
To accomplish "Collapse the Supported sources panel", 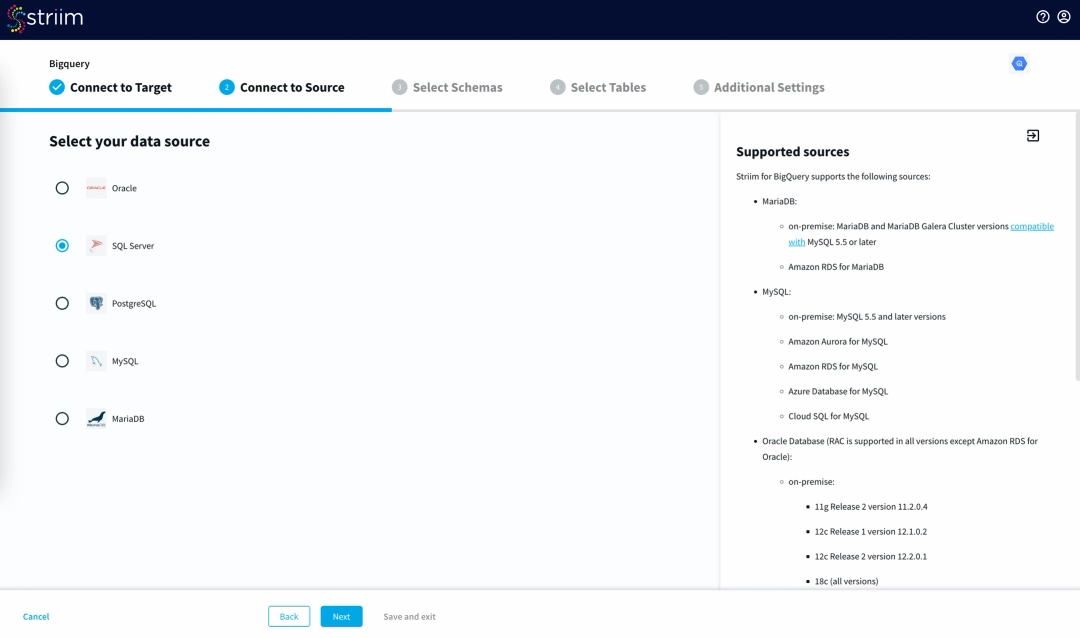I will [1032, 134].
